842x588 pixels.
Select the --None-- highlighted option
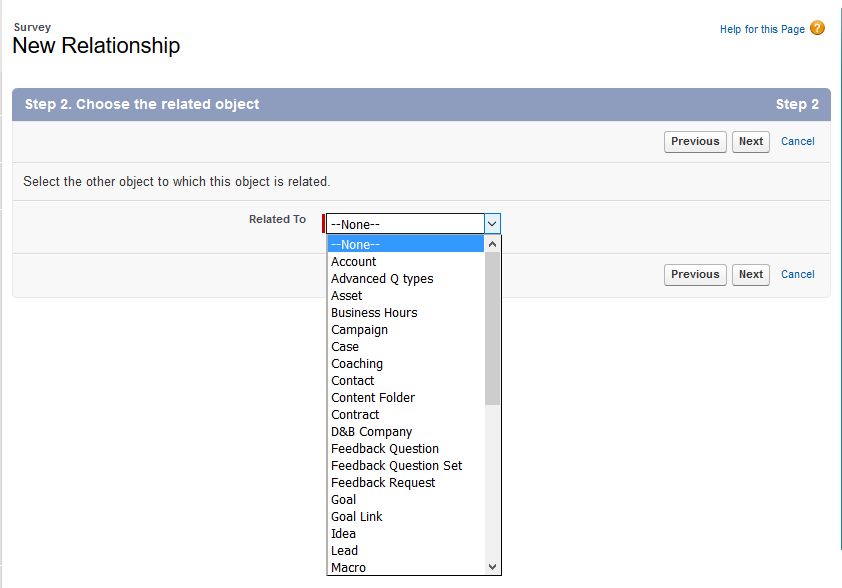(x=355, y=245)
